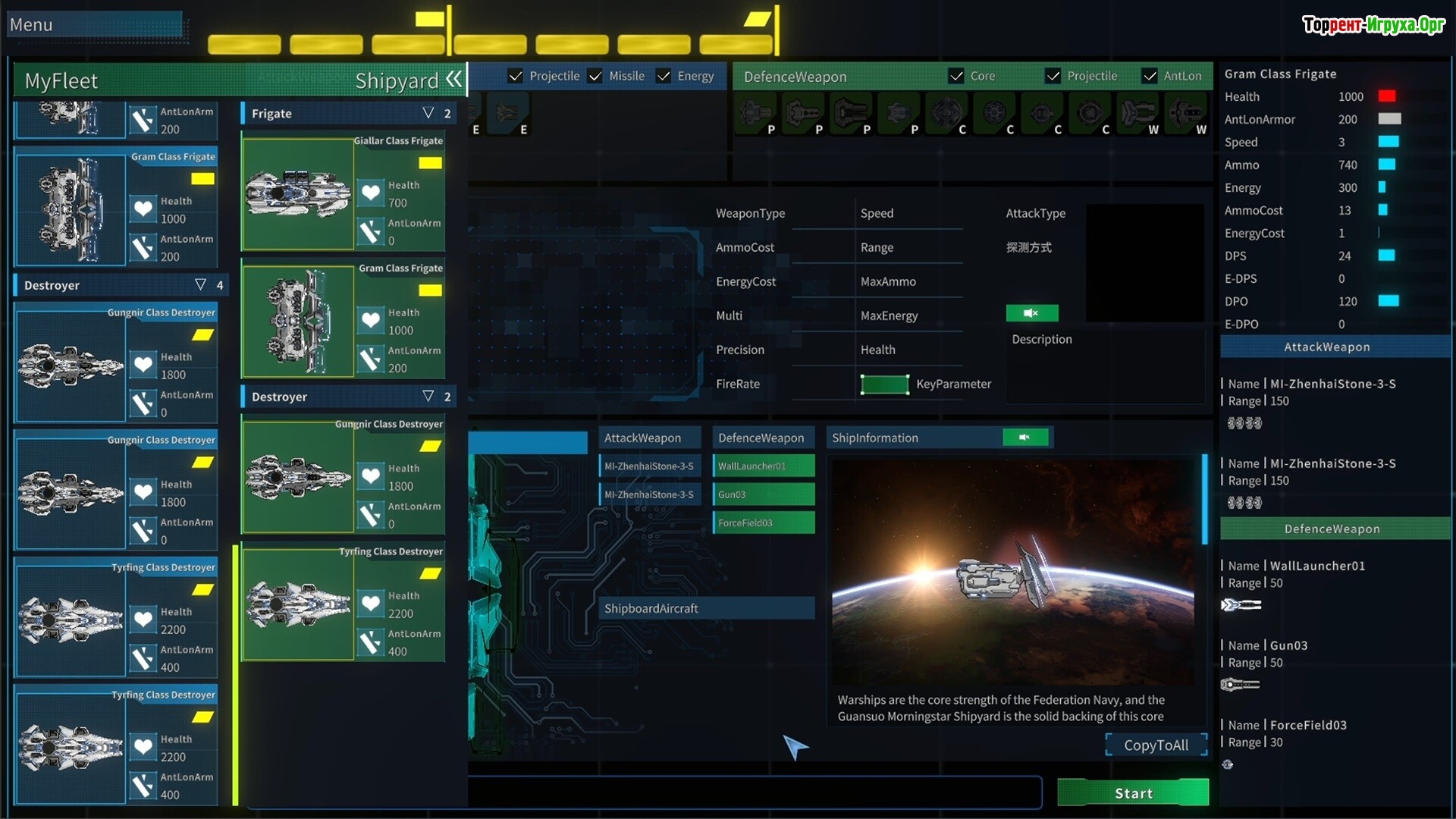Viewport: 1456px width, 819px height.
Task: Toggle green sound icon beside ShipInformation
Action: (x=1025, y=438)
